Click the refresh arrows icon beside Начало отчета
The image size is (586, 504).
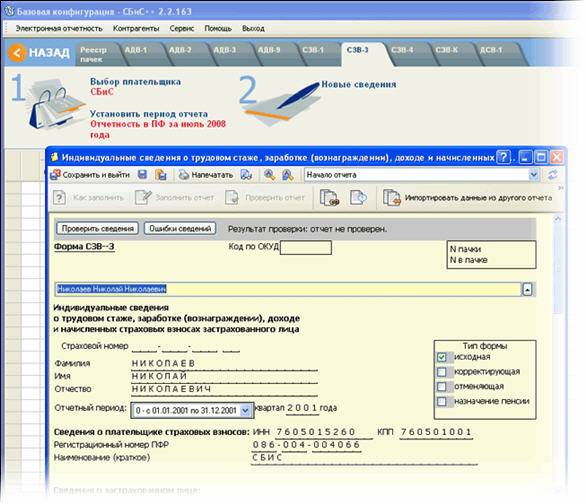[x=552, y=174]
